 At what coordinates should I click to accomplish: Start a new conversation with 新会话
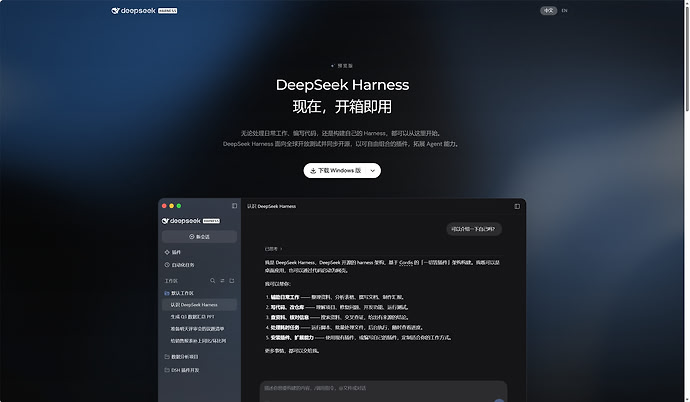coord(199,237)
